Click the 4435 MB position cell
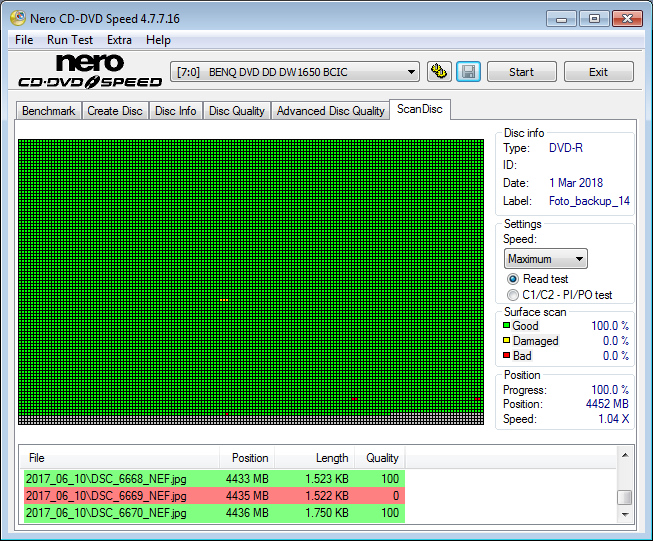The width and height of the screenshot is (653, 541). [247, 496]
